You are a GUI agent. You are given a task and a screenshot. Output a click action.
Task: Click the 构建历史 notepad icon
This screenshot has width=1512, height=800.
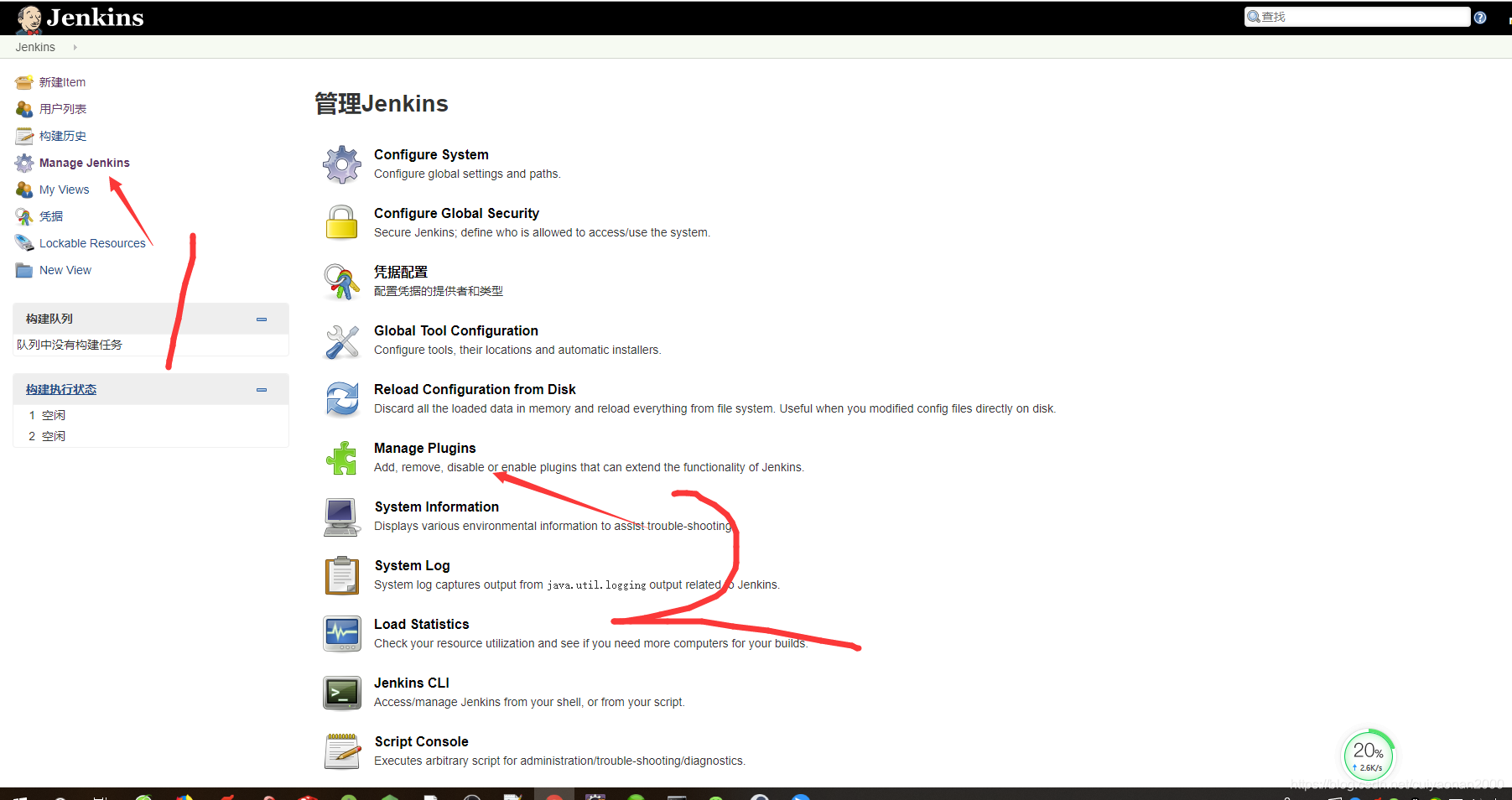pos(24,136)
